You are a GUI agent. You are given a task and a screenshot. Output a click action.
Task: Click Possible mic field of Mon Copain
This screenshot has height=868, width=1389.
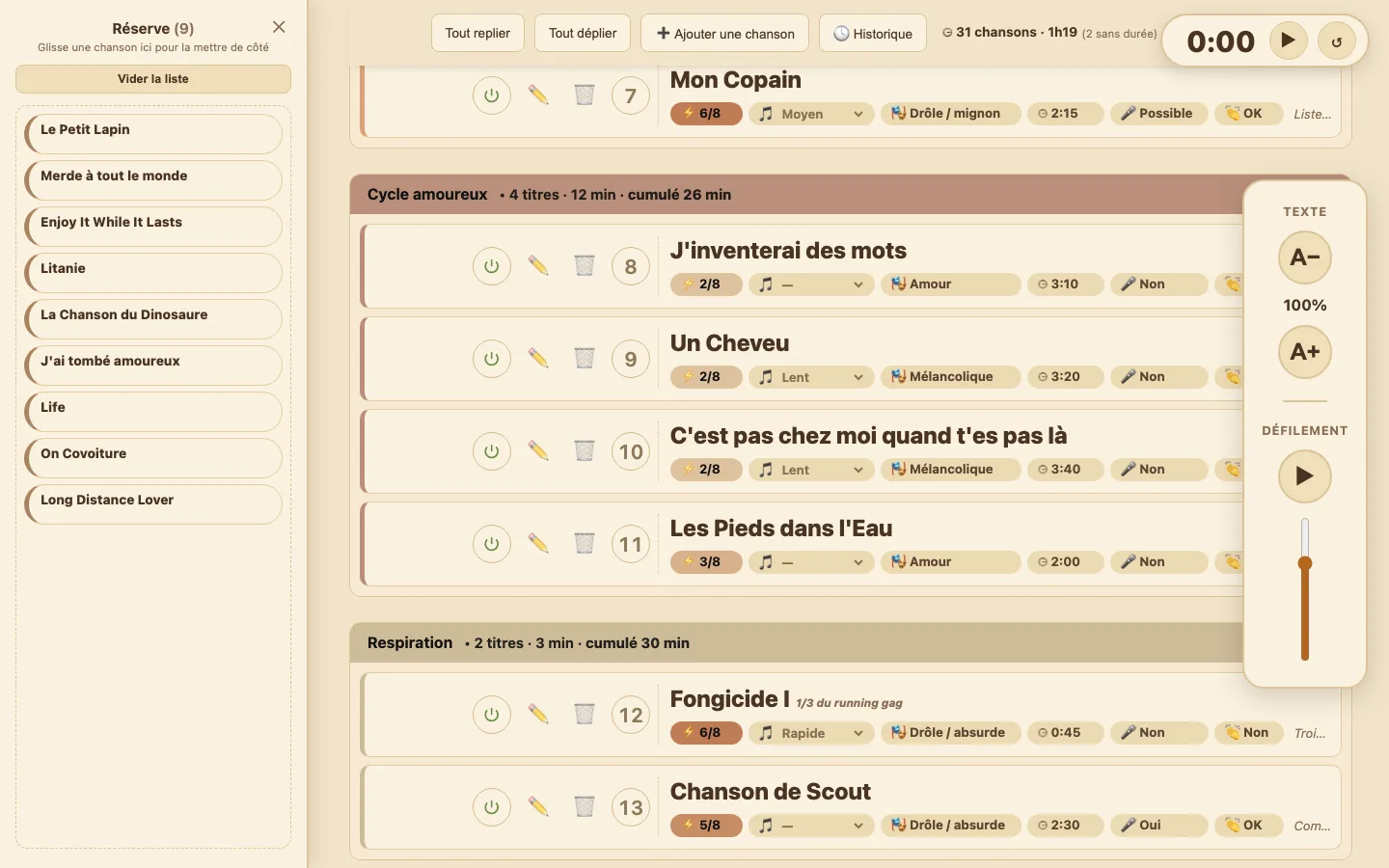point(1159,114)
